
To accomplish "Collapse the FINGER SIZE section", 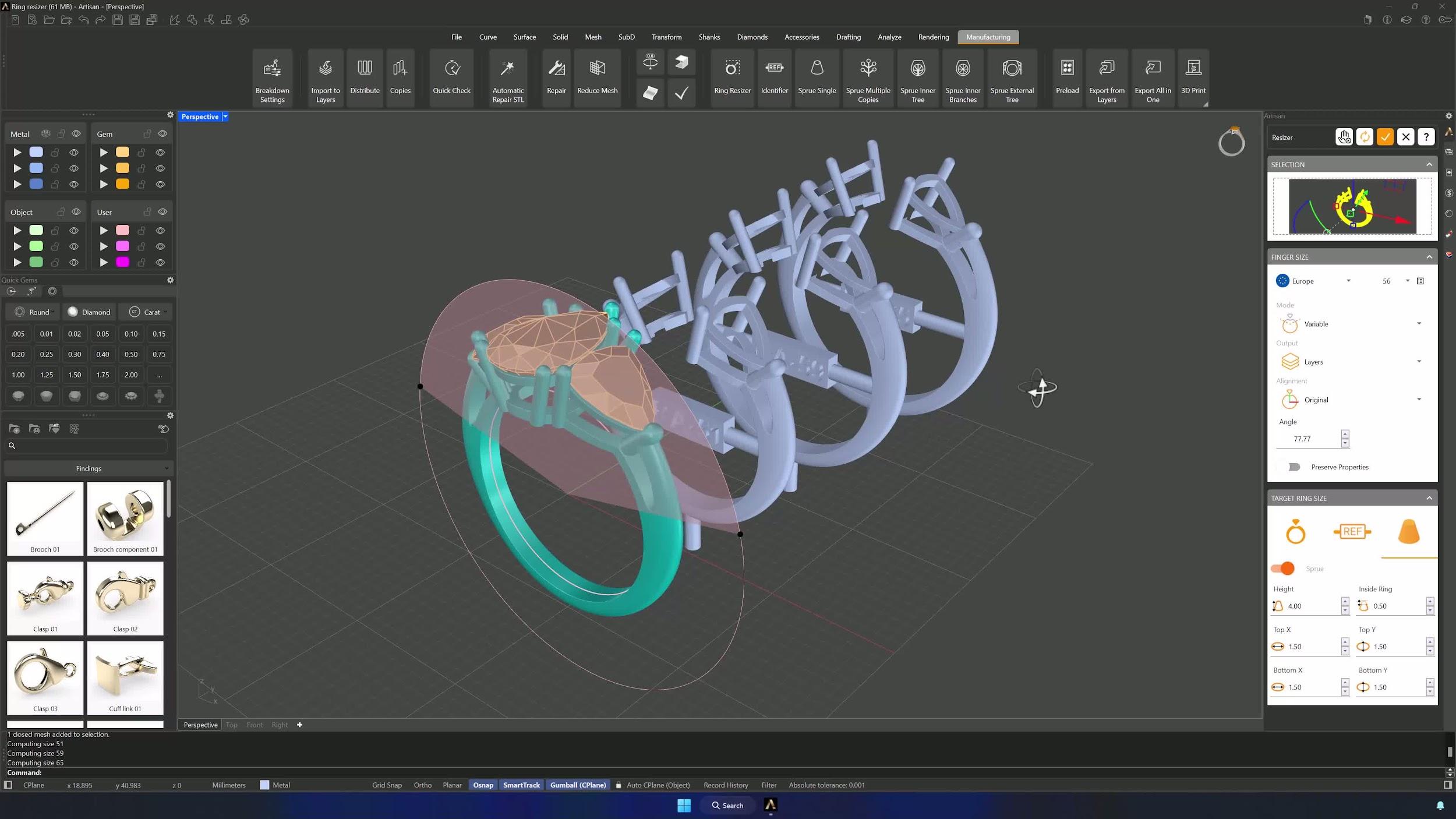I will 1429,257.
